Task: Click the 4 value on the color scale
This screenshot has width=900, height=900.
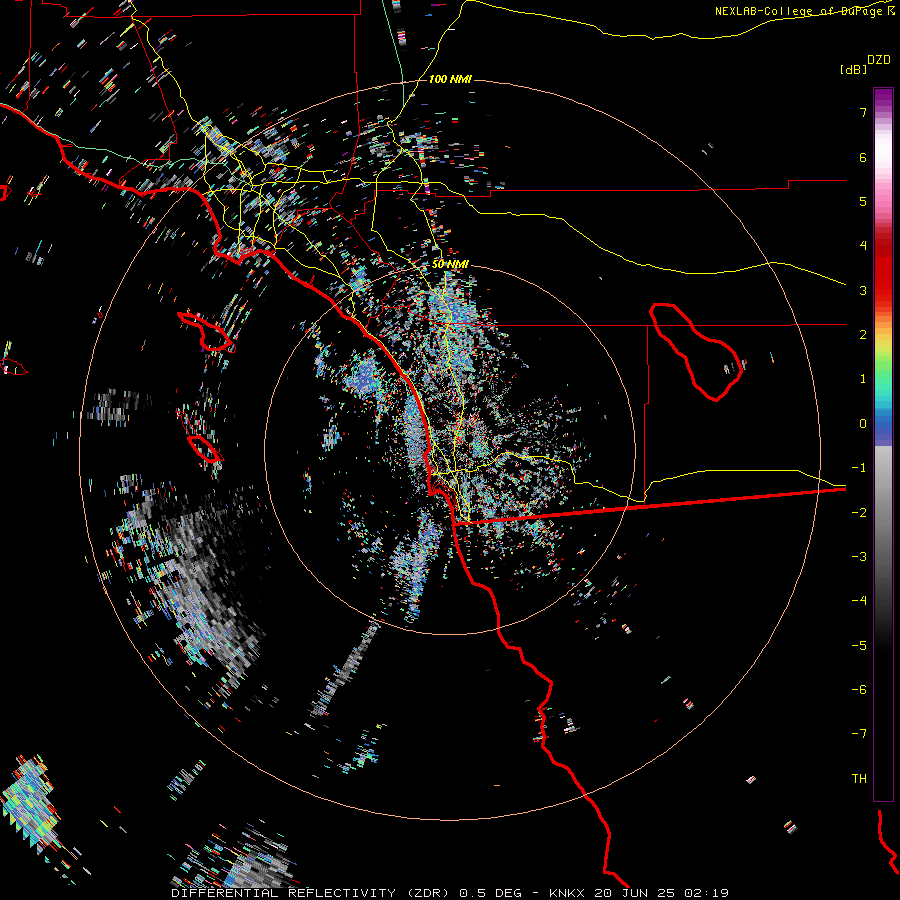Action: click(863, 246)
